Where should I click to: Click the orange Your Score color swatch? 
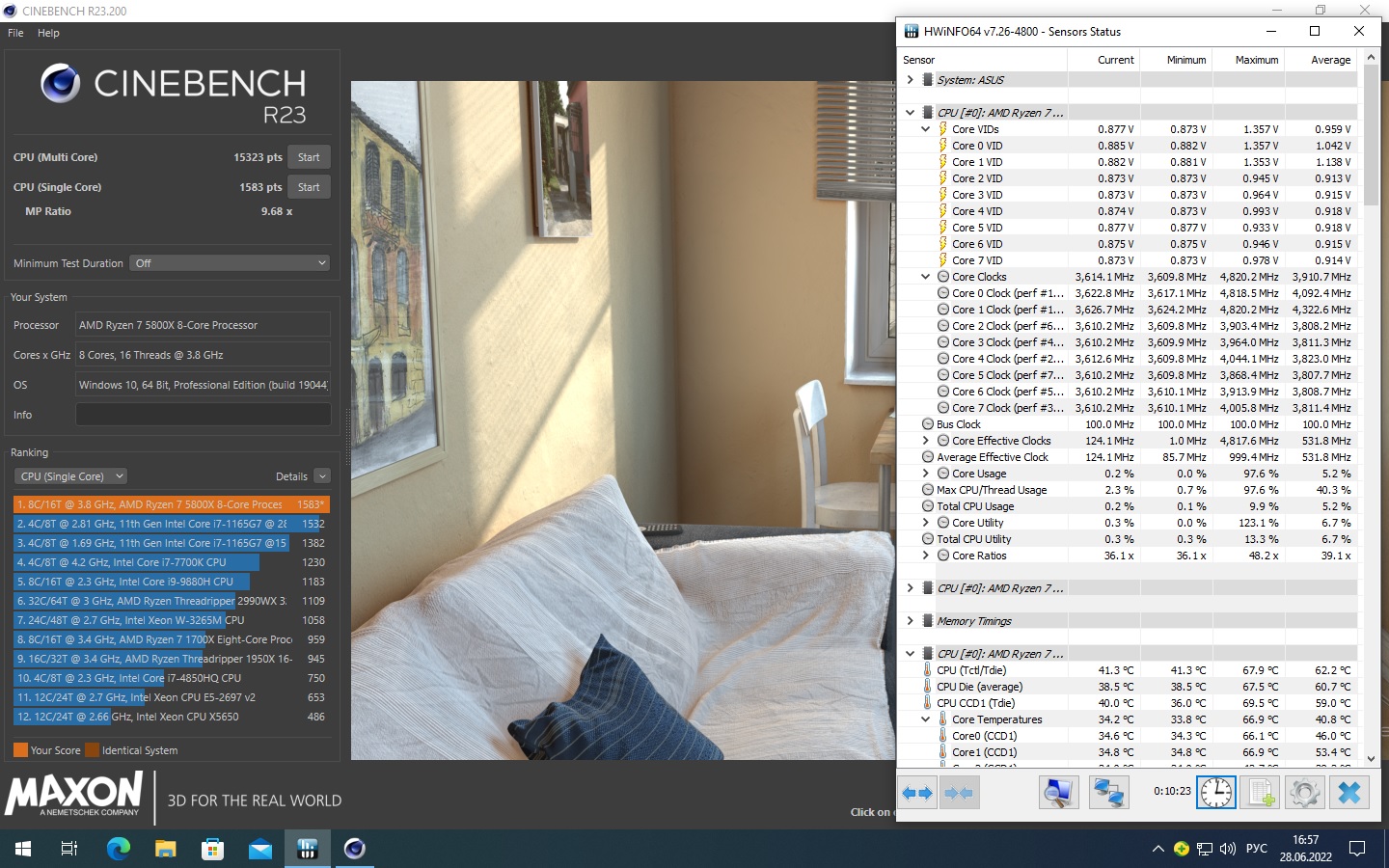pyautogui.click(x=20, y=750)
